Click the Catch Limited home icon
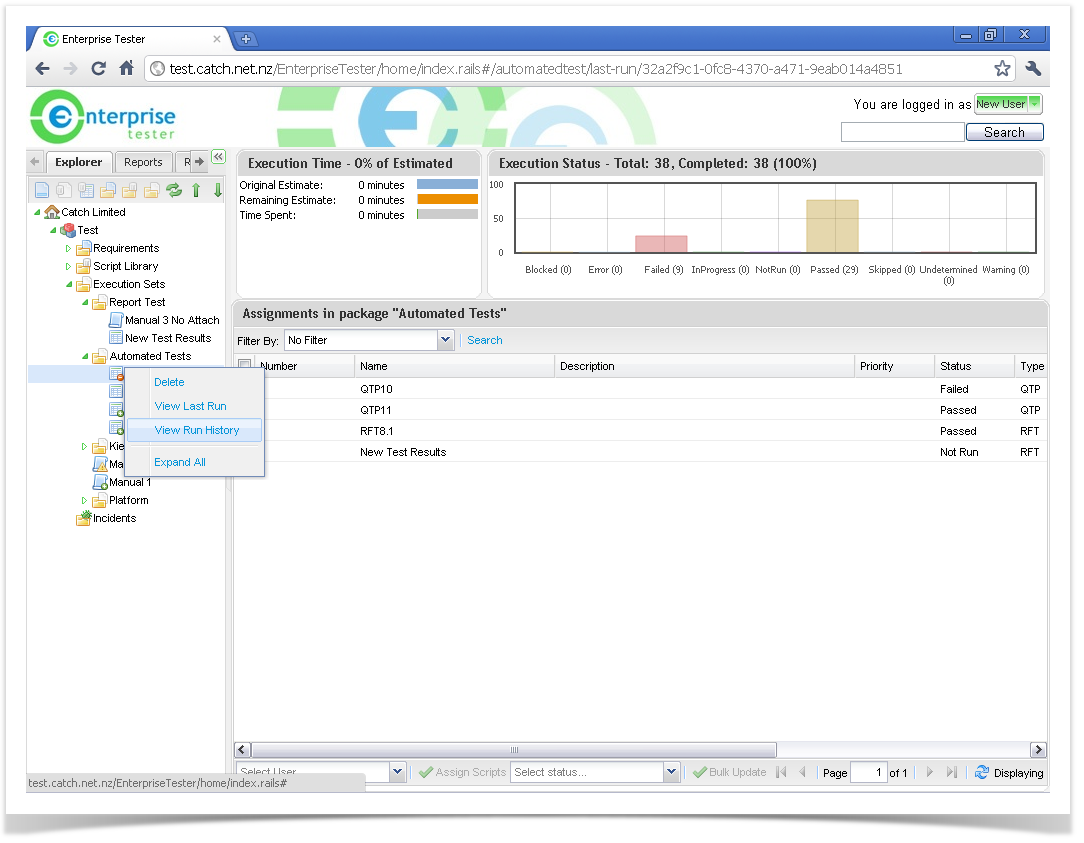This screenshot has height=843, width=1084. coord(52,212)
